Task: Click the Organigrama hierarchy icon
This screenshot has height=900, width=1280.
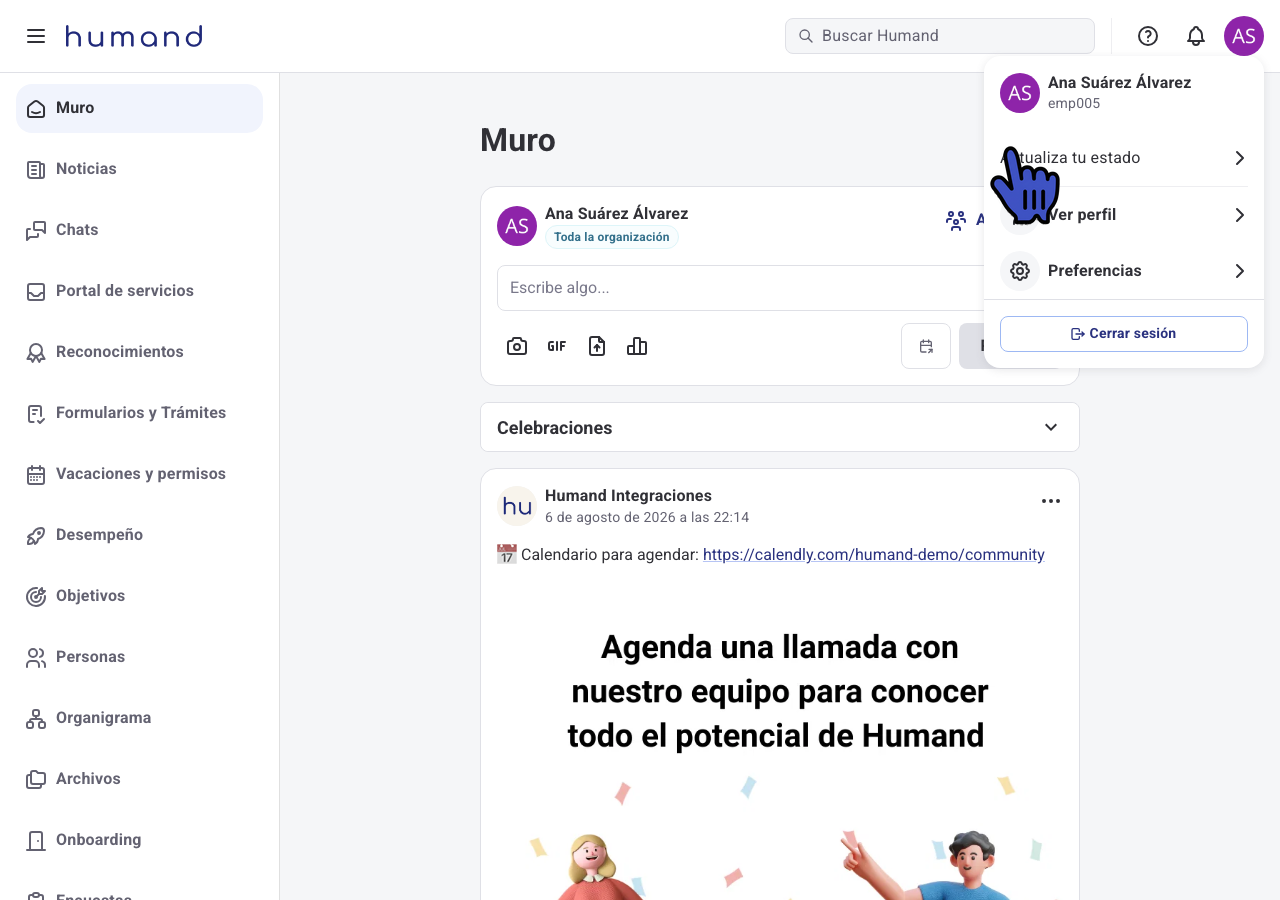Action: pyautogui.click(x=36, y=718)
